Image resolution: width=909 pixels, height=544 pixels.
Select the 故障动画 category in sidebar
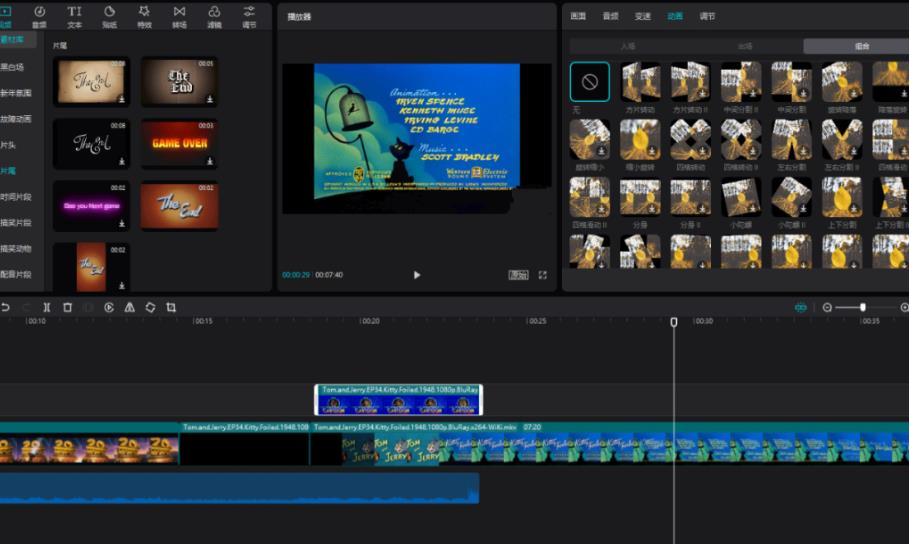(x=16, y=119)
